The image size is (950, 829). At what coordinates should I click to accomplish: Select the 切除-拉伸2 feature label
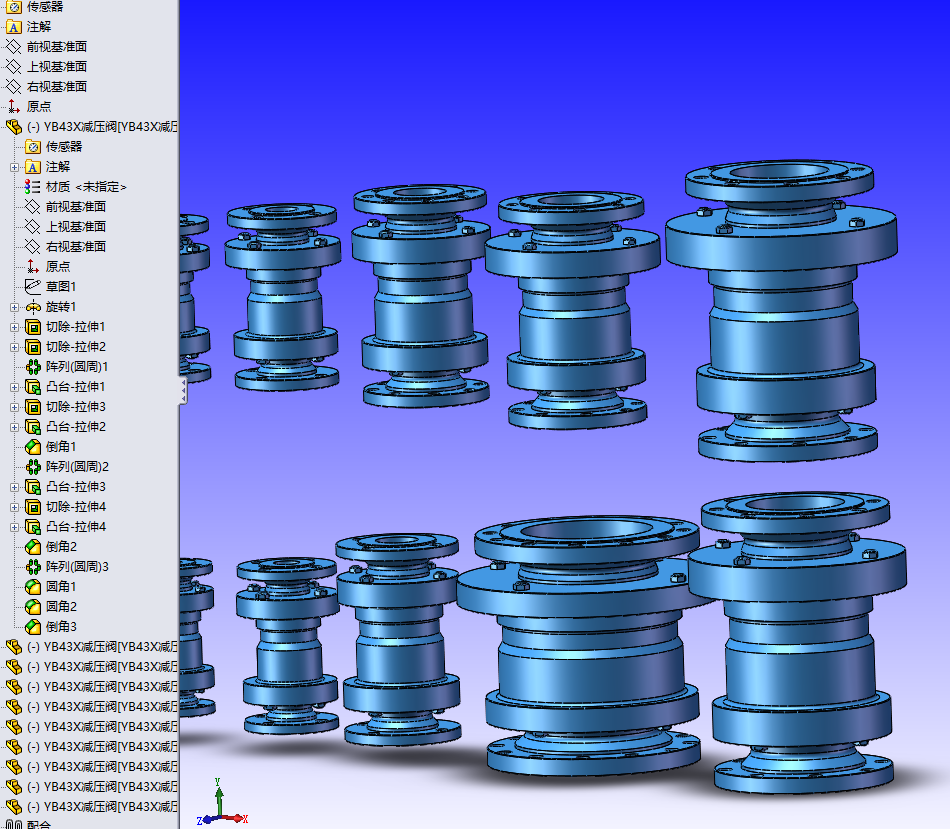(76, 347)
